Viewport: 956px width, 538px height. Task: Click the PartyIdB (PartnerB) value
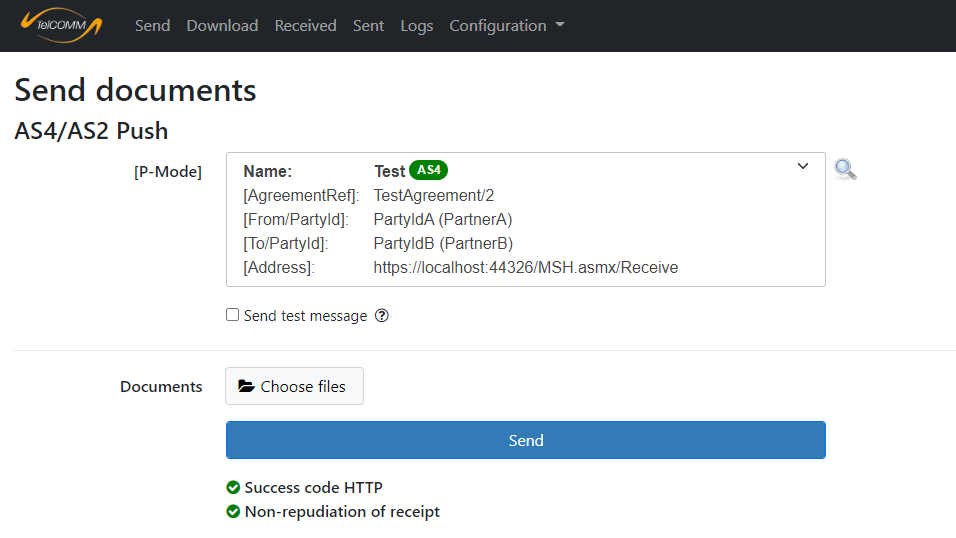pos(443,243)
